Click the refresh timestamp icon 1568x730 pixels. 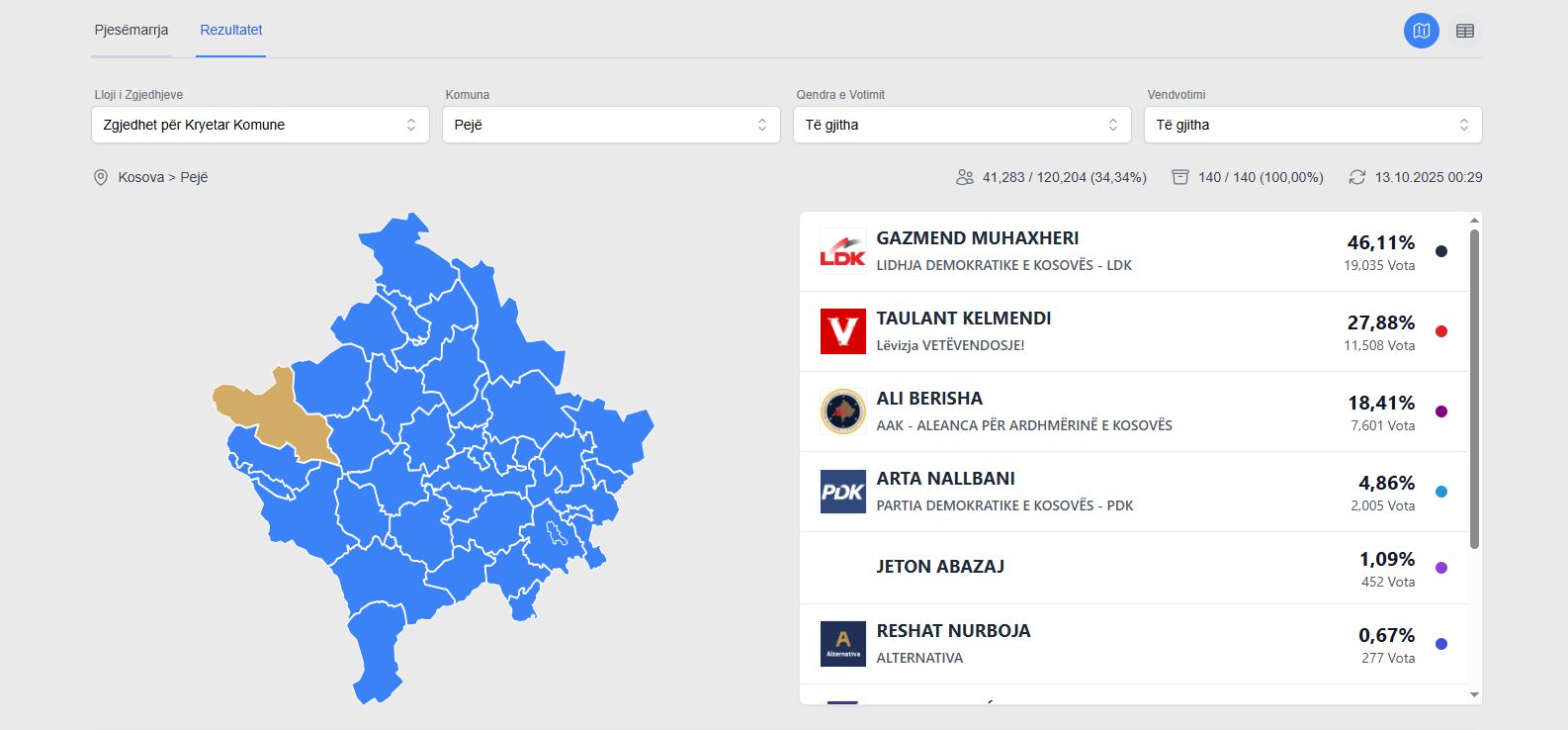pos(1357,177)
